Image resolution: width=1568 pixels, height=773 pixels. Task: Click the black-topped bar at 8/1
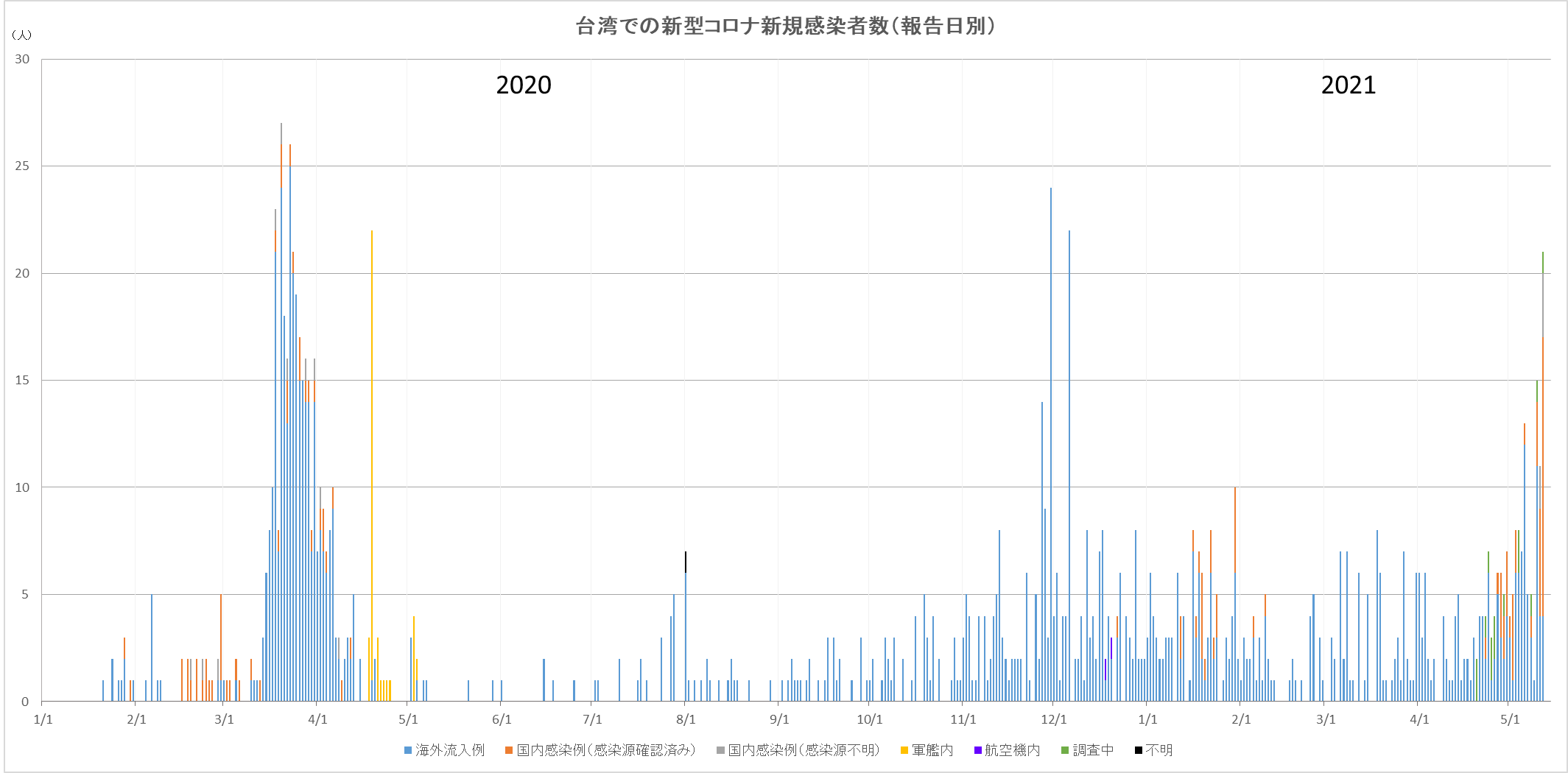click(x=686, y=626)
